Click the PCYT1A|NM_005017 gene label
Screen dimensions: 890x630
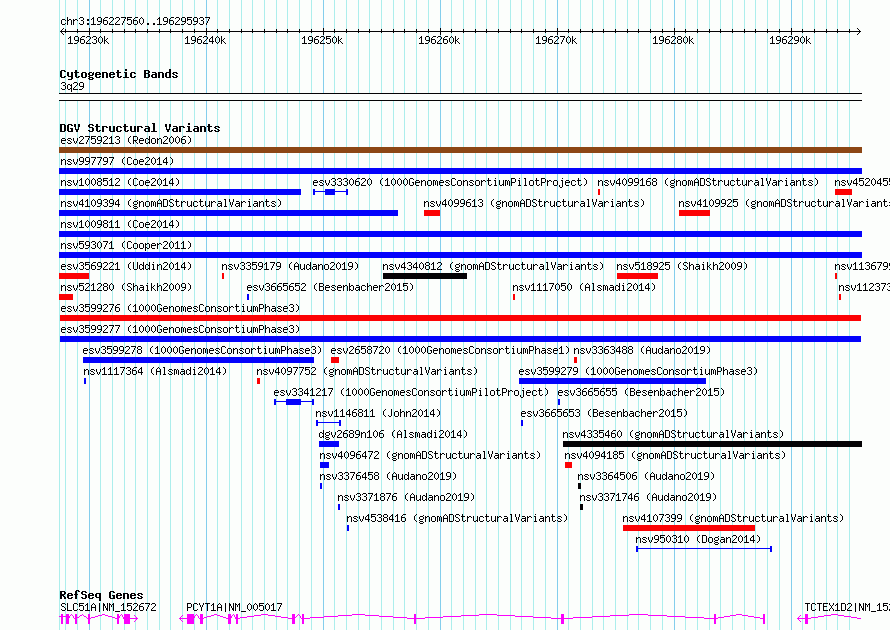click(234, 607)
